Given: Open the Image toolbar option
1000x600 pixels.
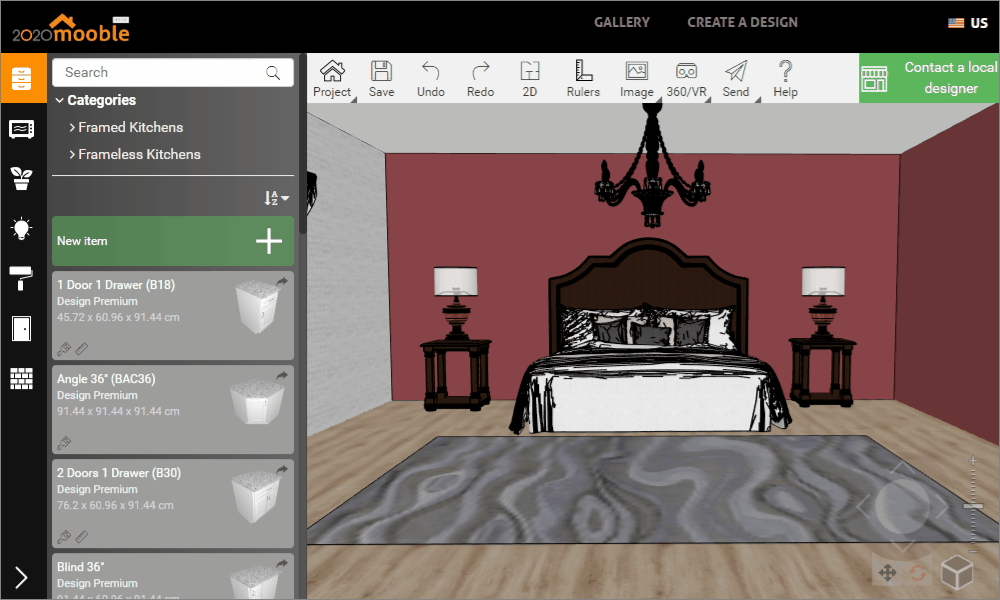Looking at the screenshot, I should [636, 78].
